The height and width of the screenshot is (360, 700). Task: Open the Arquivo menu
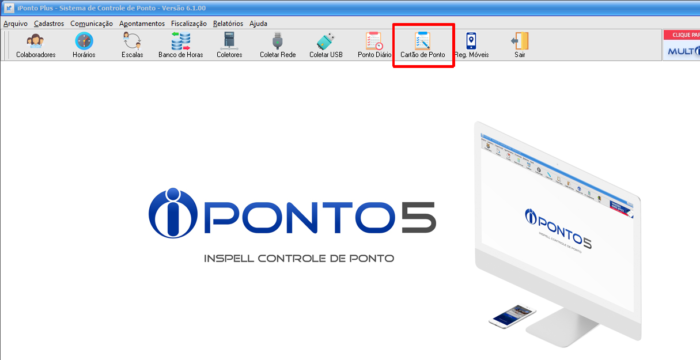tap(16, 24)
